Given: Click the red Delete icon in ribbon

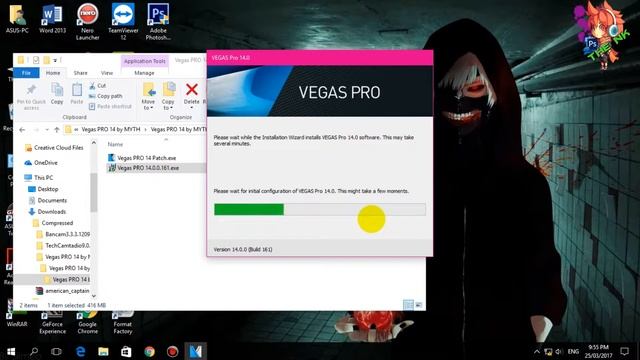Looking at the screenshot, I should pos(191,90).
